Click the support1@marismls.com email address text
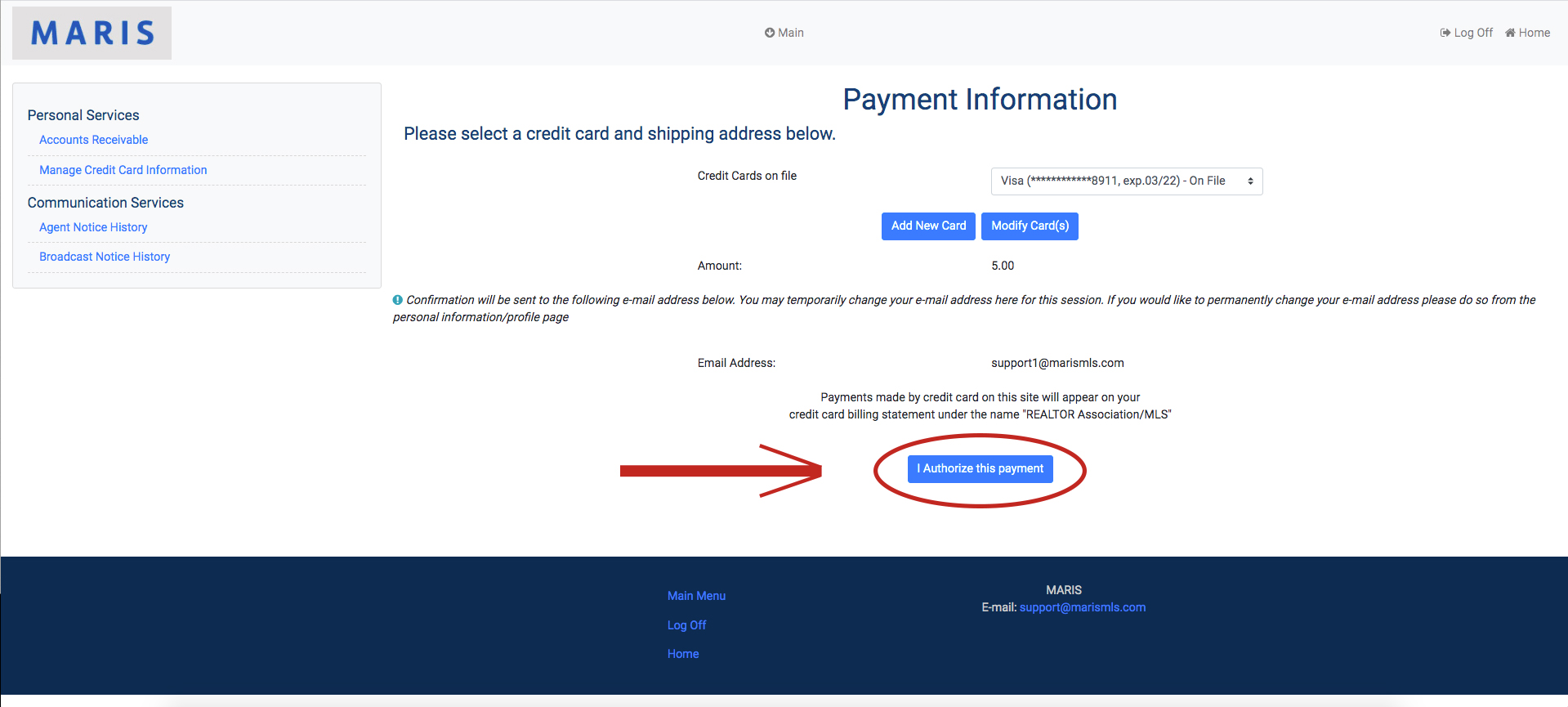Viewport: 1568px width, 707px height. coord(1057,363)
